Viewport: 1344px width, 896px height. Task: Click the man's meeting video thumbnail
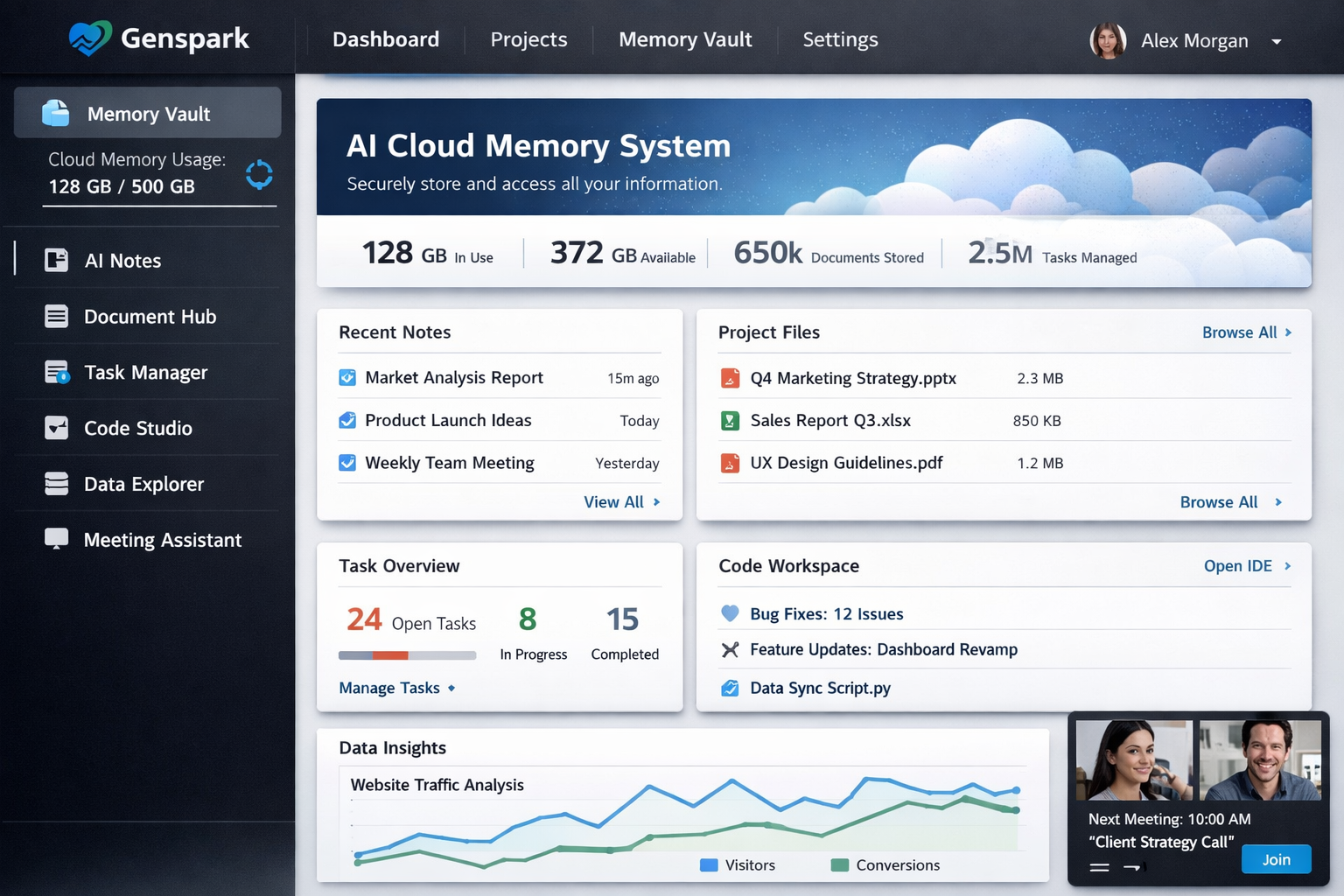[x=1260, y=760]
